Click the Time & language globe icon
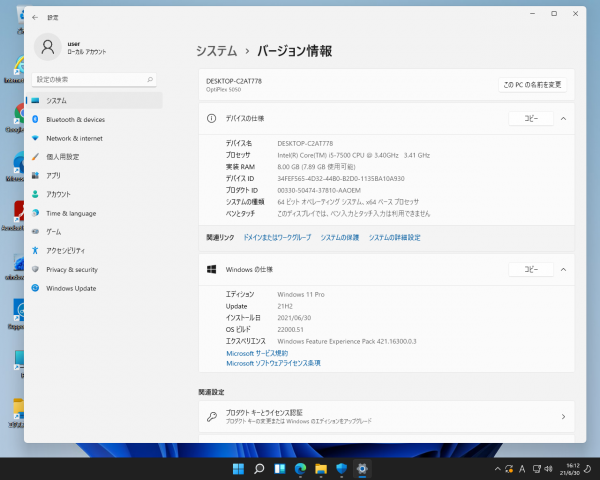 pos(35,213)
